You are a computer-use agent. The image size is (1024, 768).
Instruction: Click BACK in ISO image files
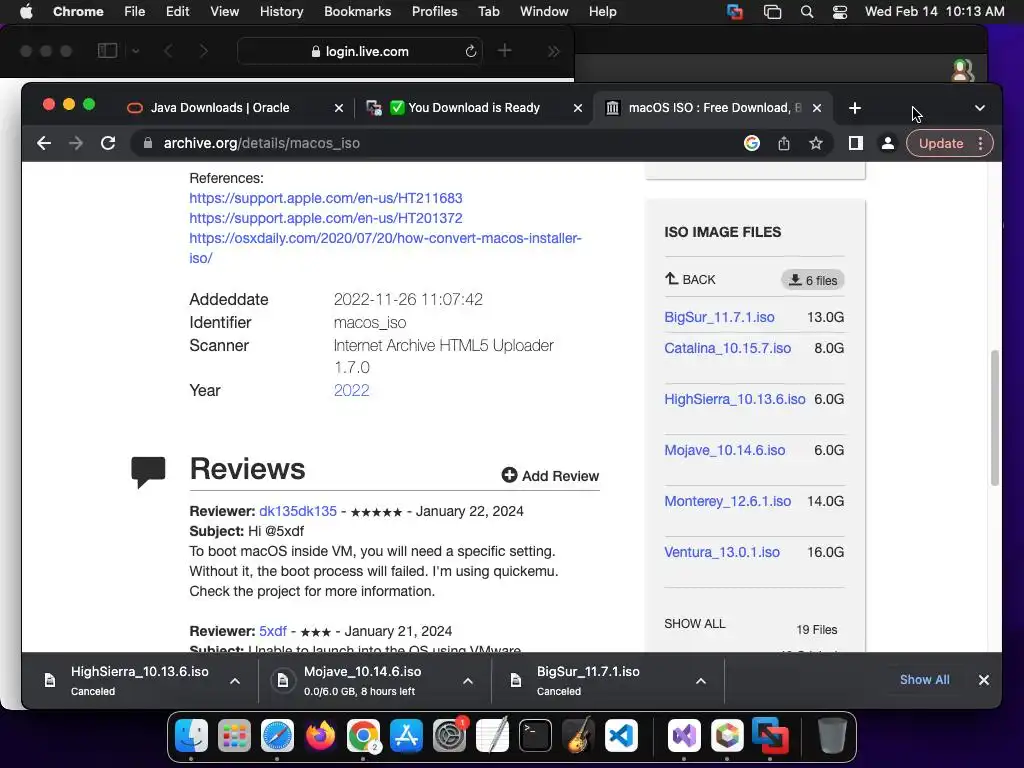point(690,280)
